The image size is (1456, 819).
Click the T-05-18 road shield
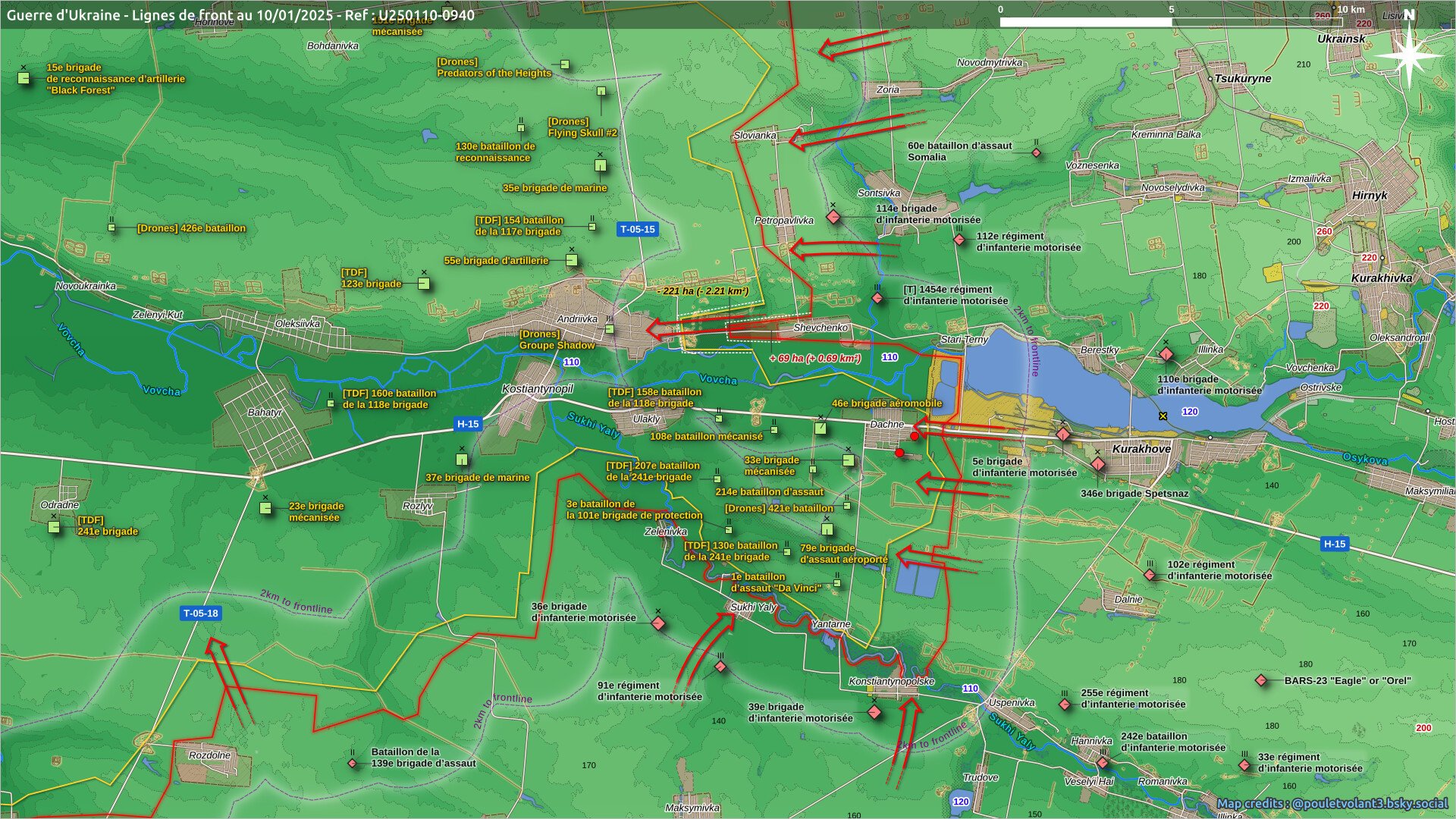coord(201,613)
